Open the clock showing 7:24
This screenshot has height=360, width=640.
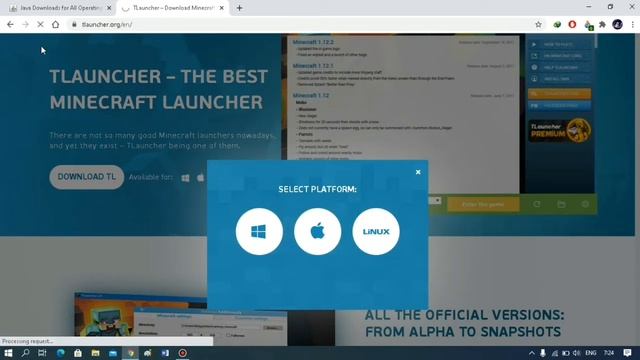click(609, 353)
